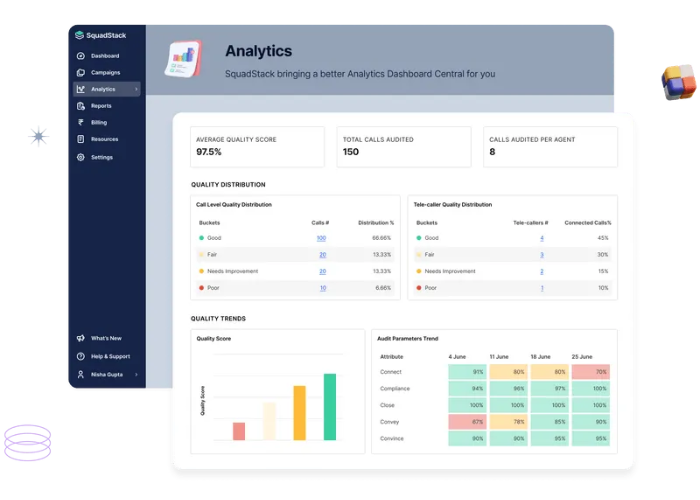Click the orange bar in Quality Score chart

(300, 413)
